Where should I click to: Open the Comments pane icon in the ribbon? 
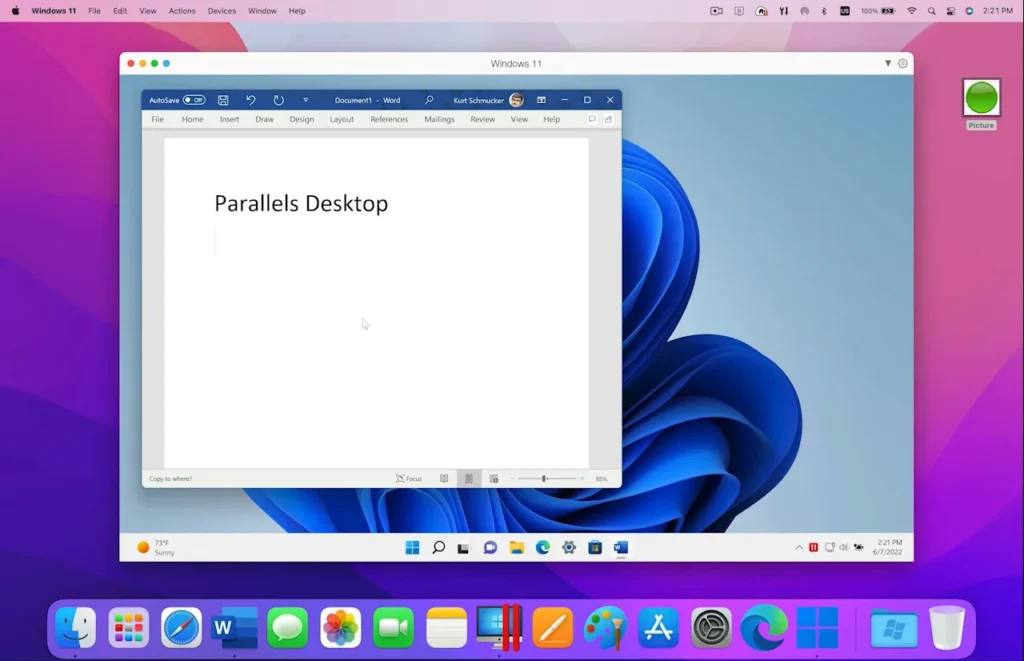pos(592,119)
